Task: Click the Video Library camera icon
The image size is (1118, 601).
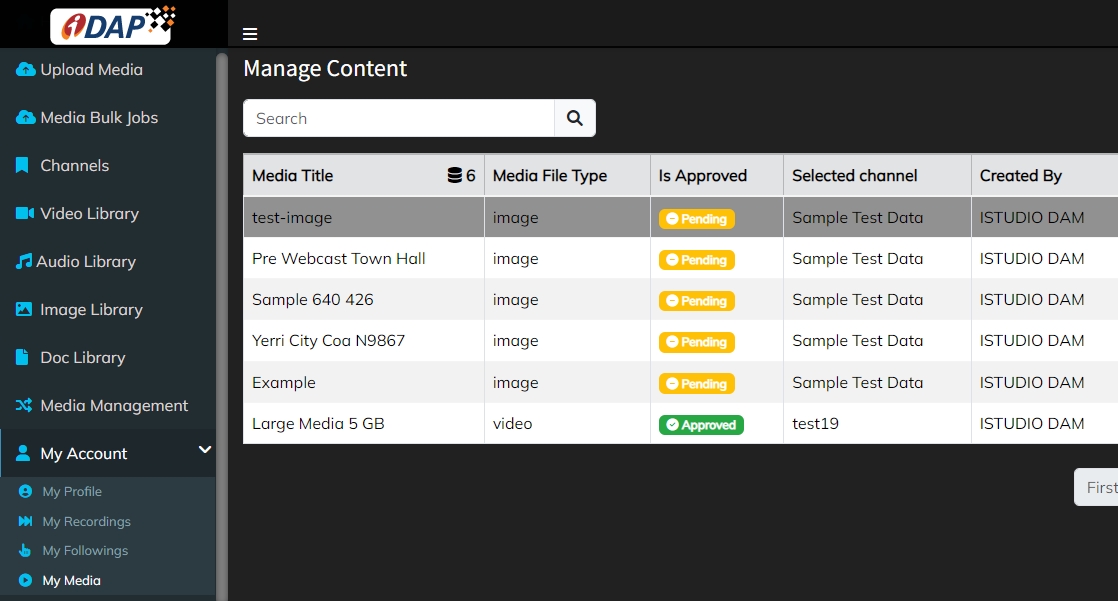Action: tap(25, 213)
